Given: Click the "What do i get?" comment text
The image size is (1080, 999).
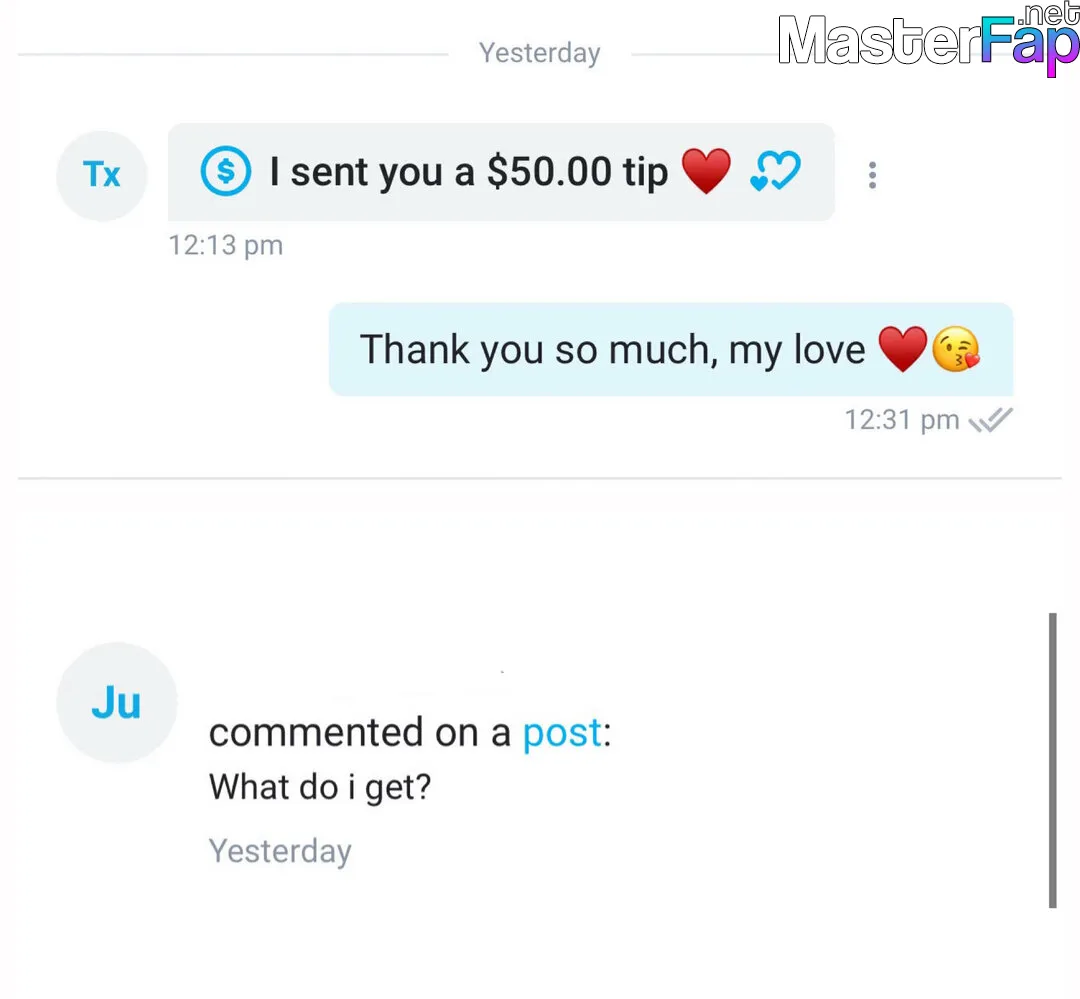Looking at the screenshot, I should 319,787.
